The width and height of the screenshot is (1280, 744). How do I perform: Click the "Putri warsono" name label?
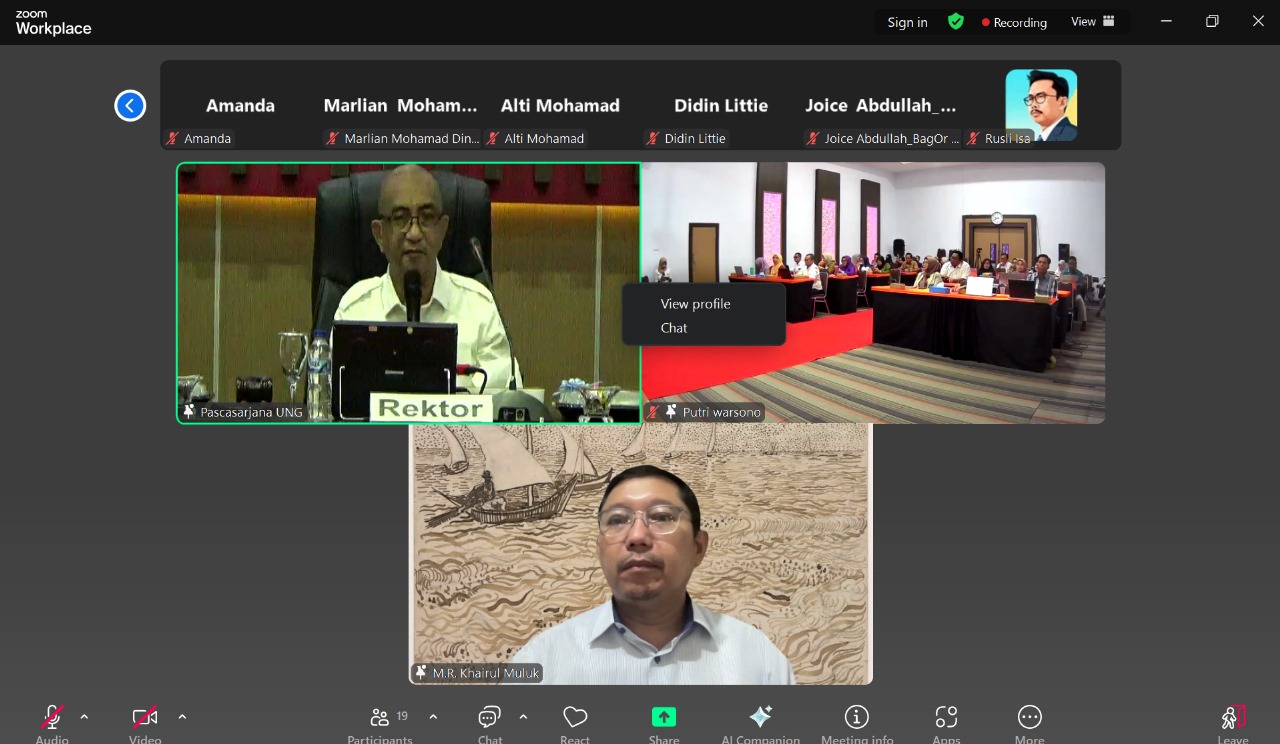721,412
